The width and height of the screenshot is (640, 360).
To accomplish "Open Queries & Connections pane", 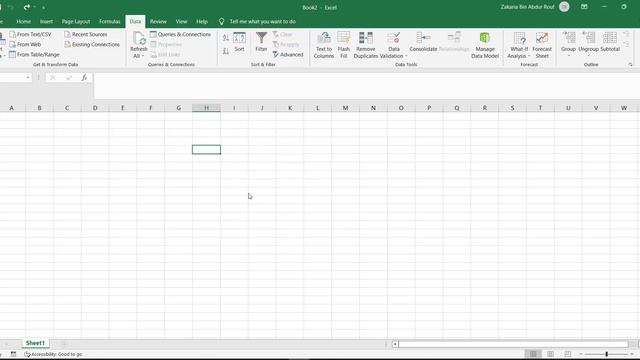I will (180, 34).
